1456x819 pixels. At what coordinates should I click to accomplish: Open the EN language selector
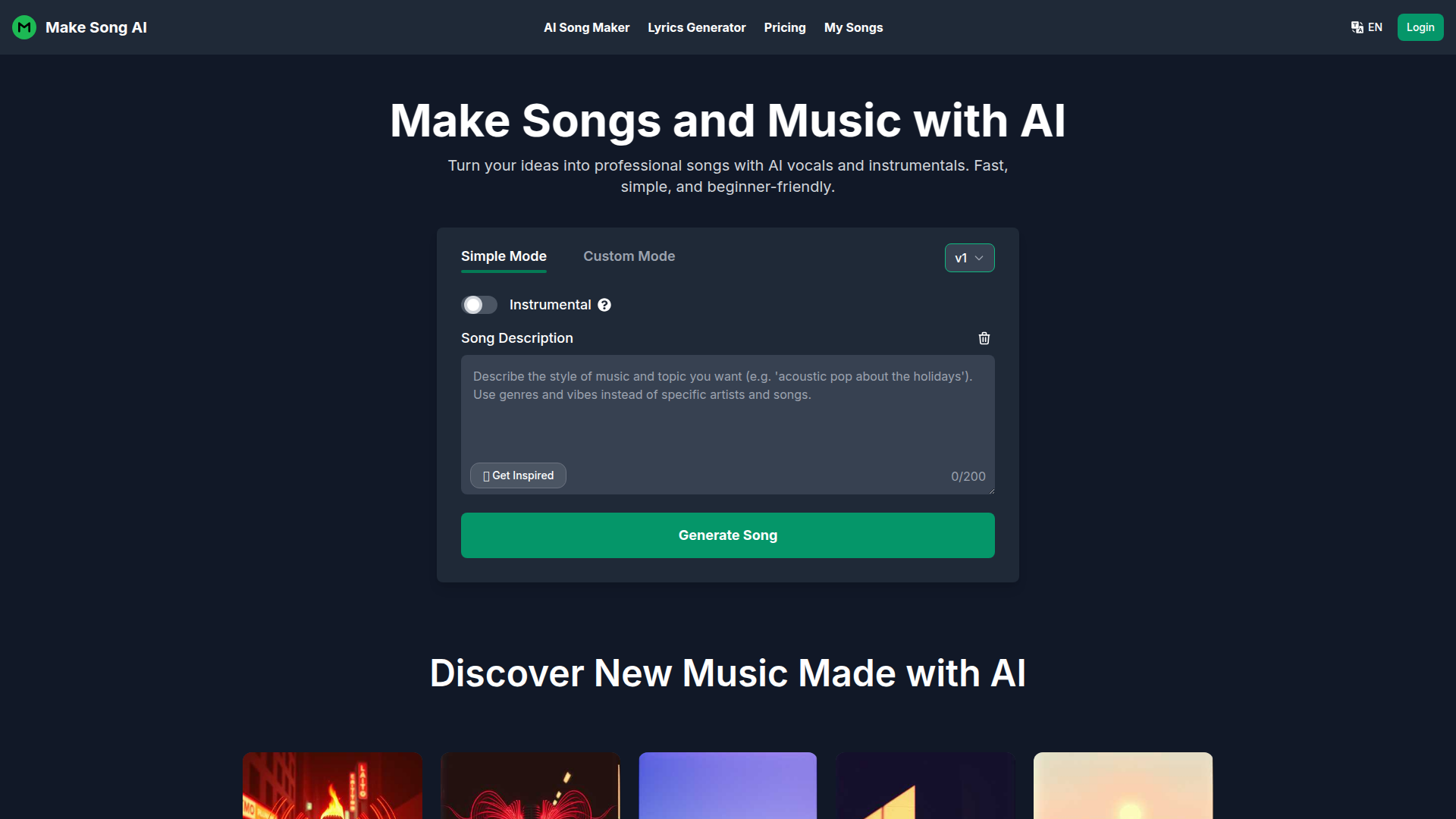1367,27
